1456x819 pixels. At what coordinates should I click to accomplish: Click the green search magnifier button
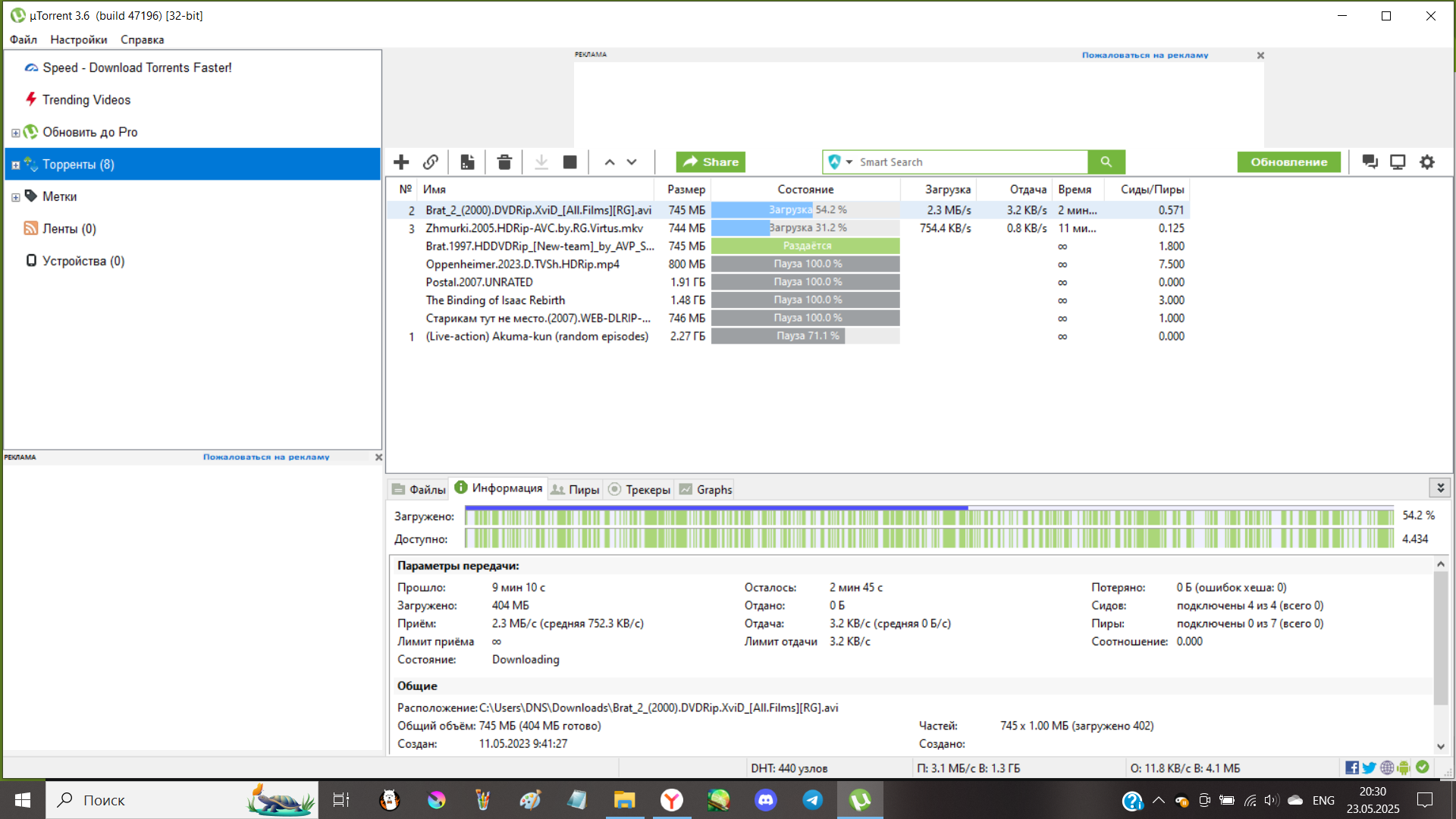pyautogui.click(x=1106, y=162)
